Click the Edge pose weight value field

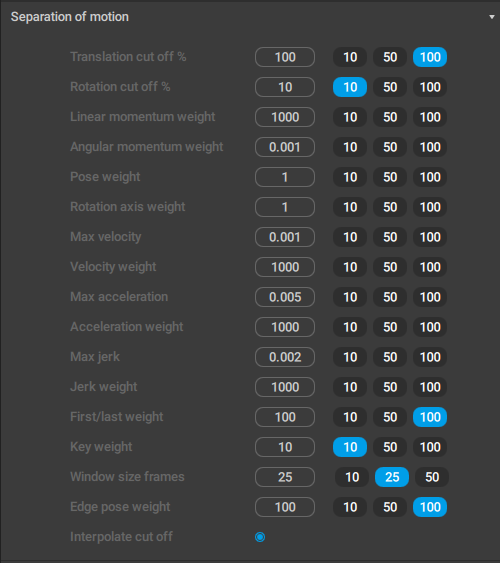click(x=285, y=507)
